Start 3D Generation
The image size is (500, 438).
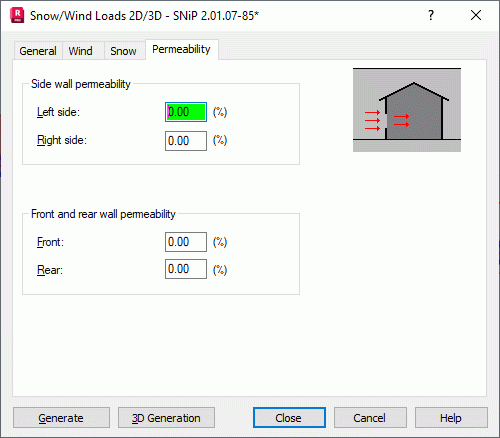point(166,418)
